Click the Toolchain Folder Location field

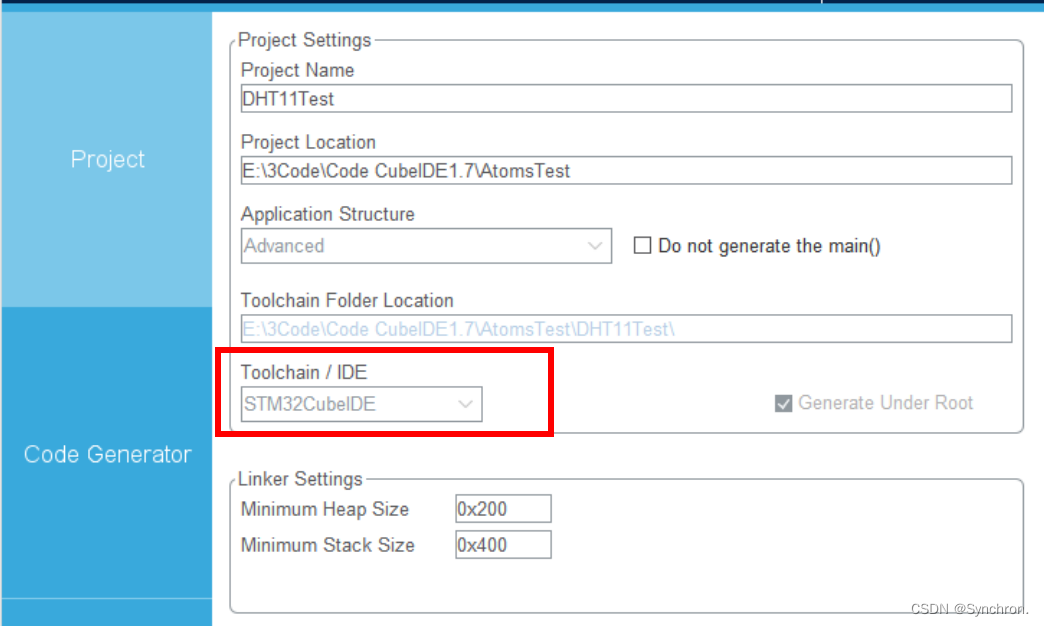(x=625, y=328)
